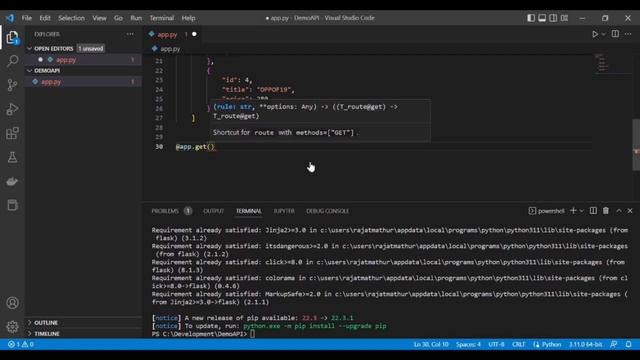Open the Accounts menu icon
Screen dimensions: 640x360
(12, 303)
